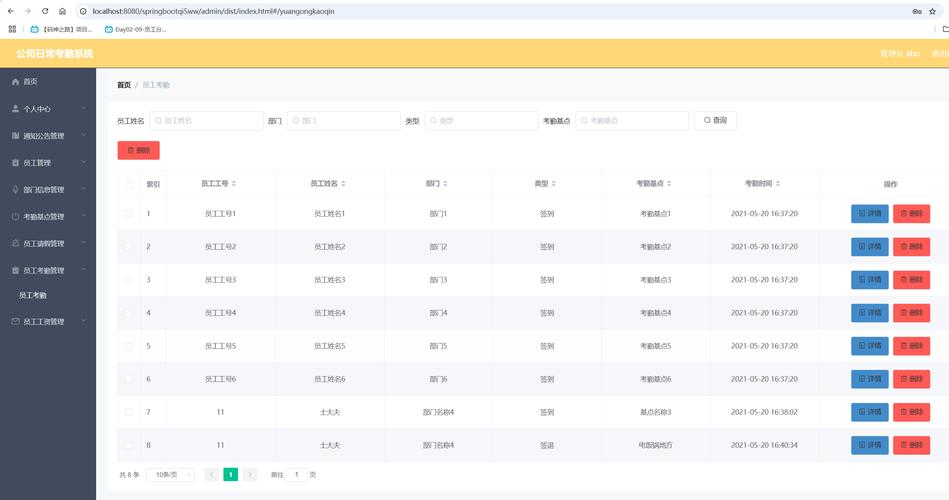The image size is (949, 500).
Task: Check the checkbox for row 3
Action: pyautogui.click(x=128, y=280)
